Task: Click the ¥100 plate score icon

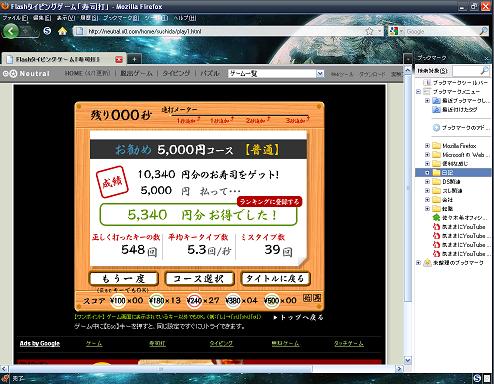Action: coord(118,301)
